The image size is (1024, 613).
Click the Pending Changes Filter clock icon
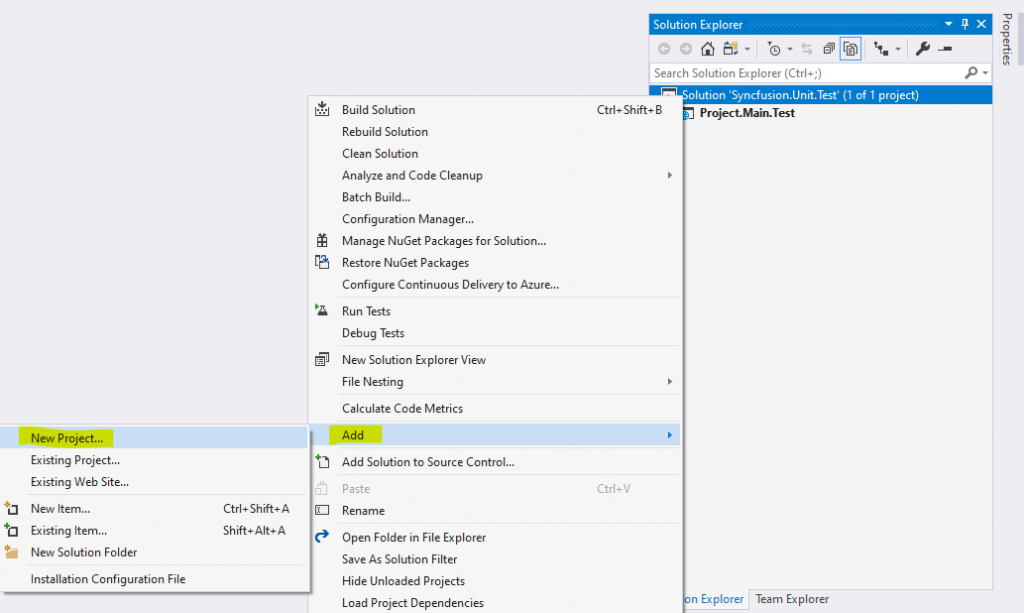(775, 47)
